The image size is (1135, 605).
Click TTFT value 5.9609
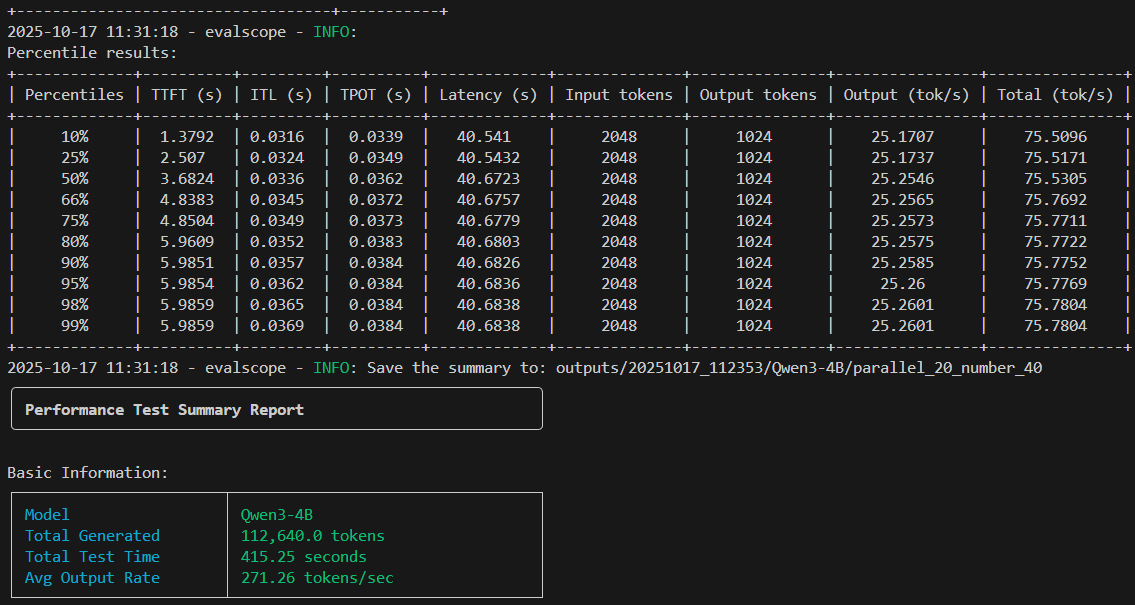187,242
